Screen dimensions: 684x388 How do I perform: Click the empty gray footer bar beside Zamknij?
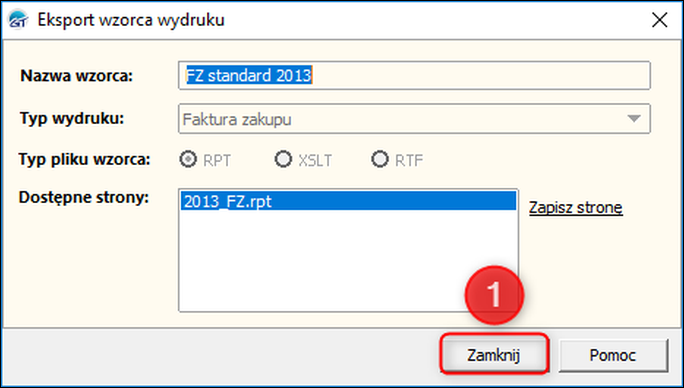point(218,354)
